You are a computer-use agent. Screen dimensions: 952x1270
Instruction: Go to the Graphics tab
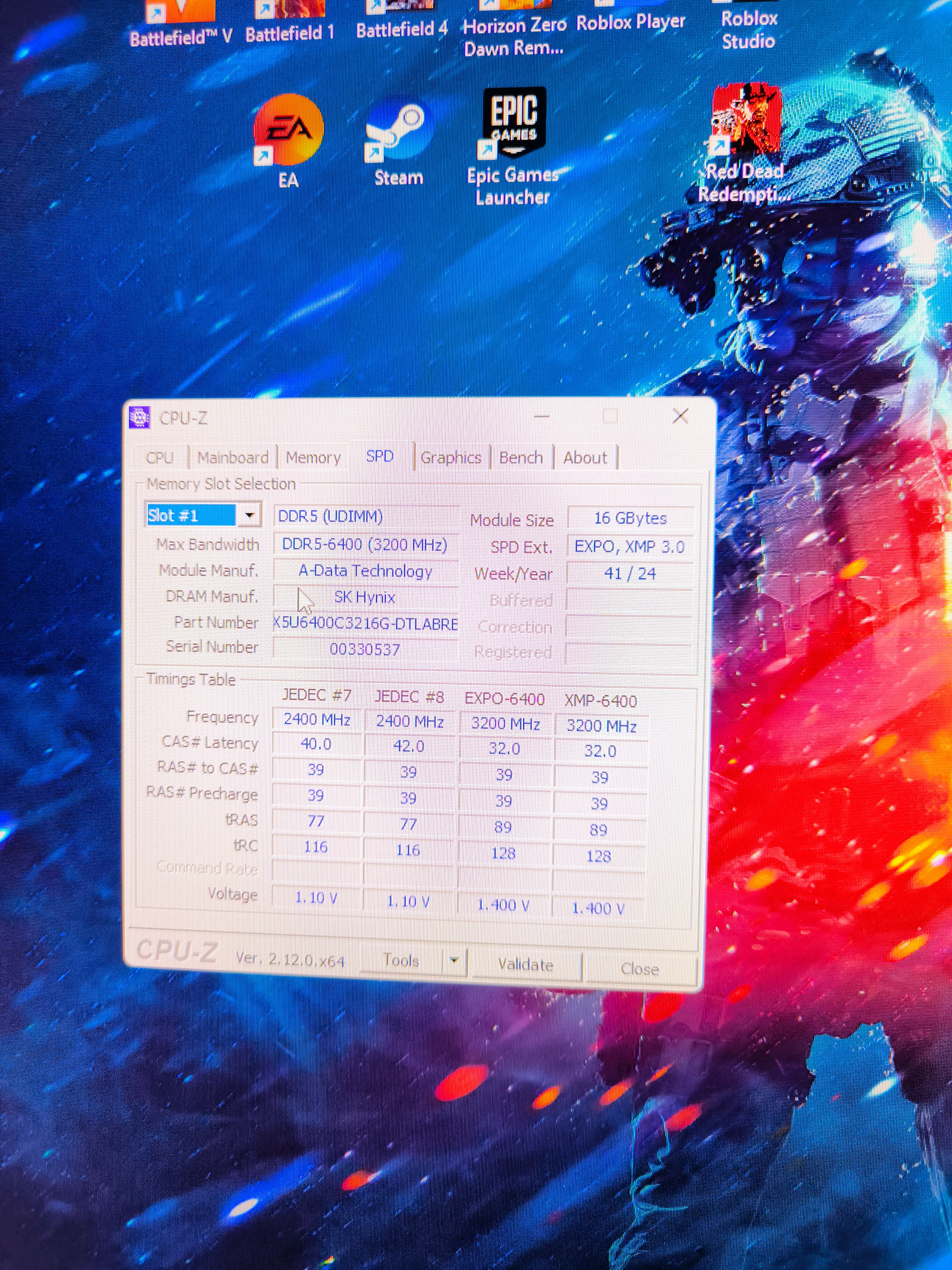tap(451, 458)
